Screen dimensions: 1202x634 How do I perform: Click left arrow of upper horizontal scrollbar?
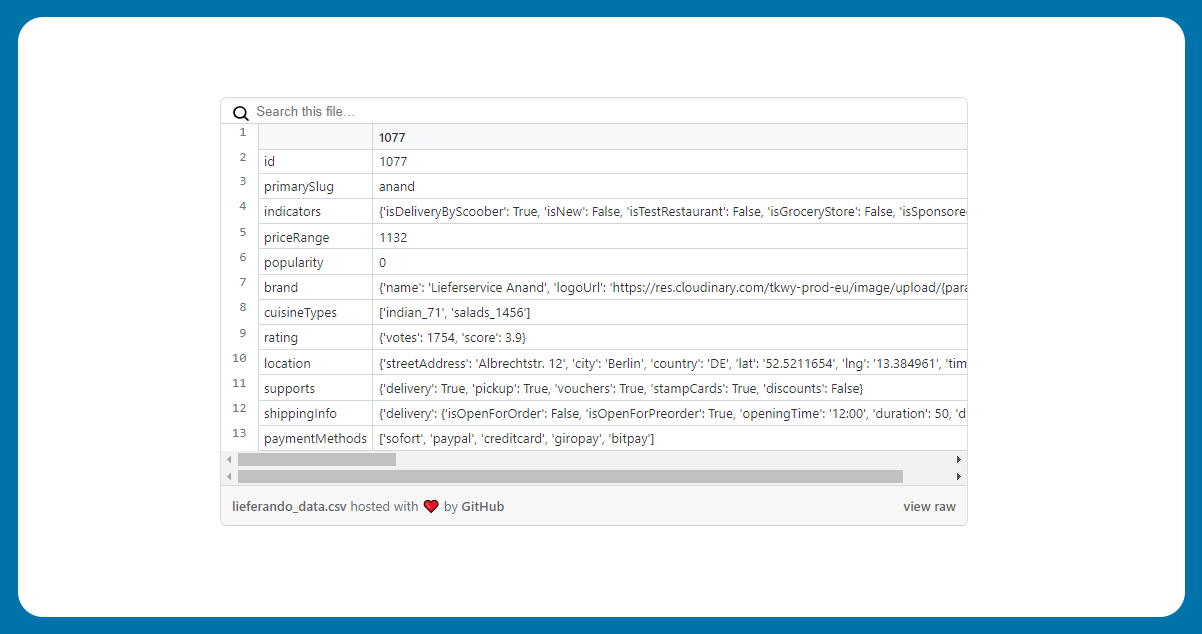[229, 460]
